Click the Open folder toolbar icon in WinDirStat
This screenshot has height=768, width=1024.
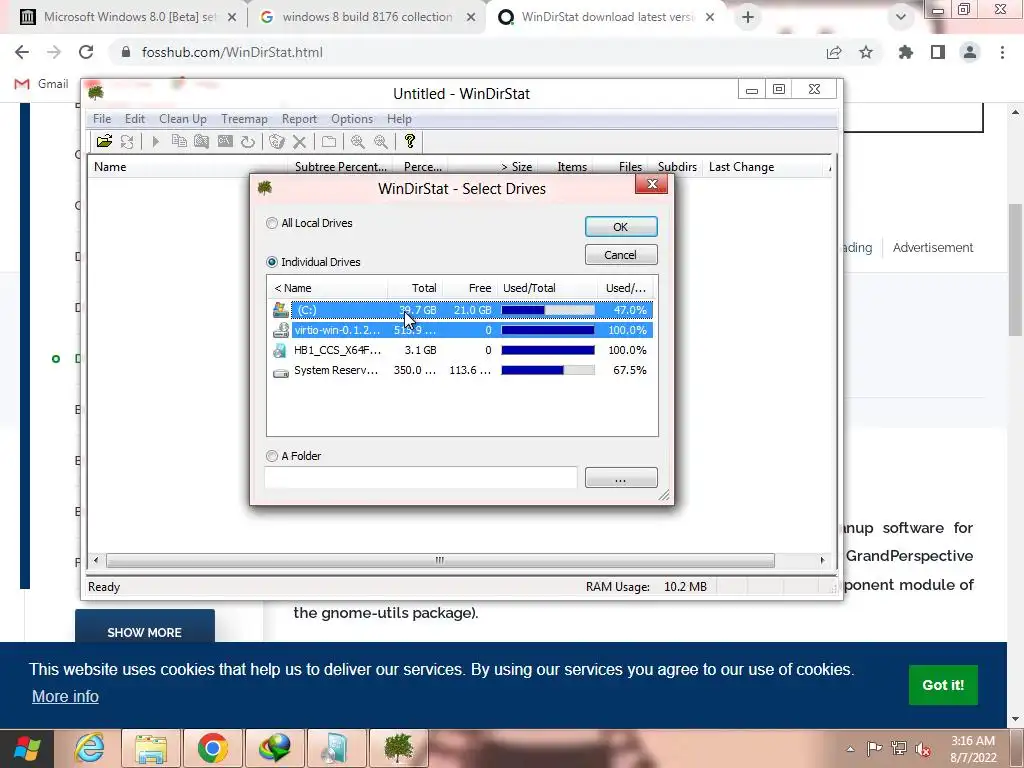(104, 141)
